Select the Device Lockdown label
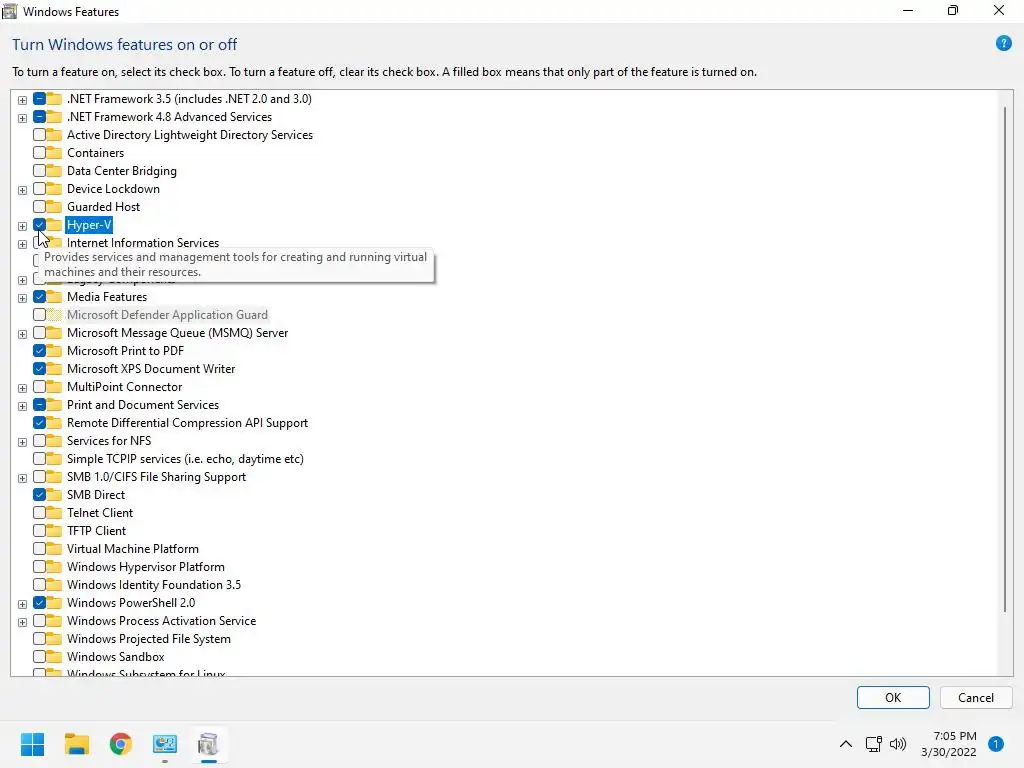Image resolution: width=1024 pixels, height=768 pixels. pyautogui.click(x=113, y=189)
